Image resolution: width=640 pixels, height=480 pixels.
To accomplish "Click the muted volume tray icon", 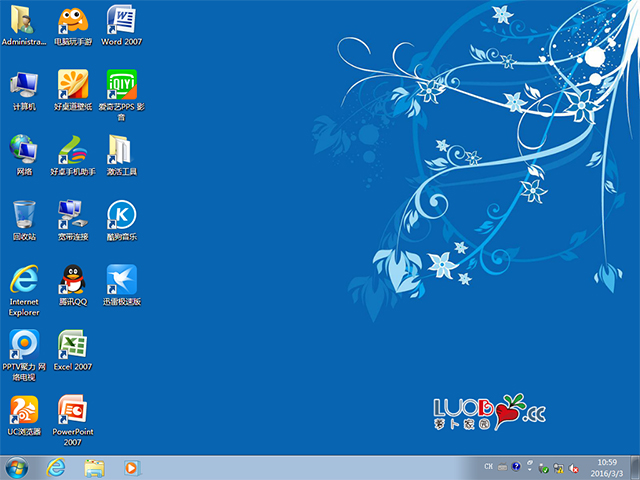I will pyautogui.click(x=574, y=467).
